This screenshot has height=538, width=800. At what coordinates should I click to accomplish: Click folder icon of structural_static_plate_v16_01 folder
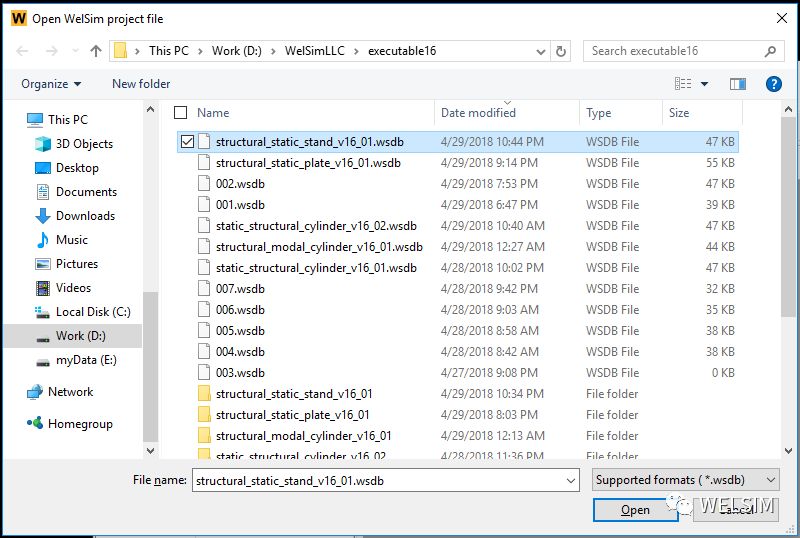(x=204, y=414)
